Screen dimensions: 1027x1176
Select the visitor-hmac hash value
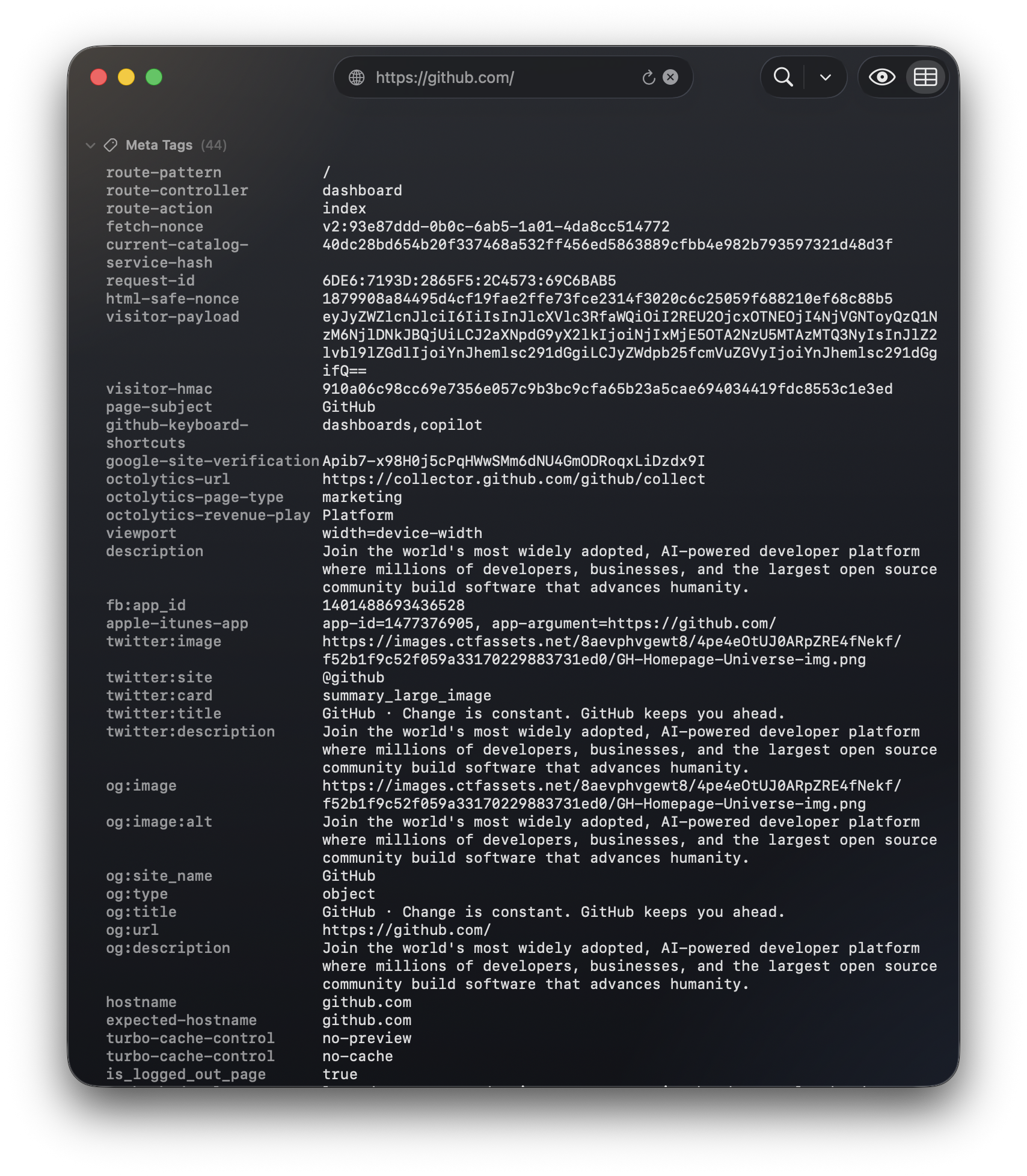(x=607, y=389)
